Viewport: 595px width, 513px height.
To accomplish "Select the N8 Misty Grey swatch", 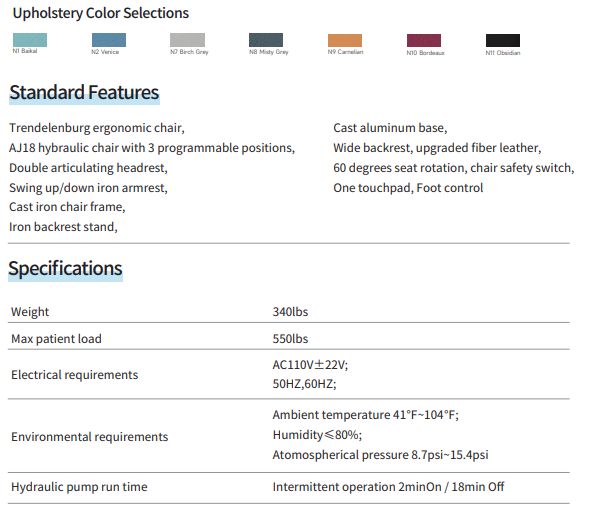I will pos(266,40).
